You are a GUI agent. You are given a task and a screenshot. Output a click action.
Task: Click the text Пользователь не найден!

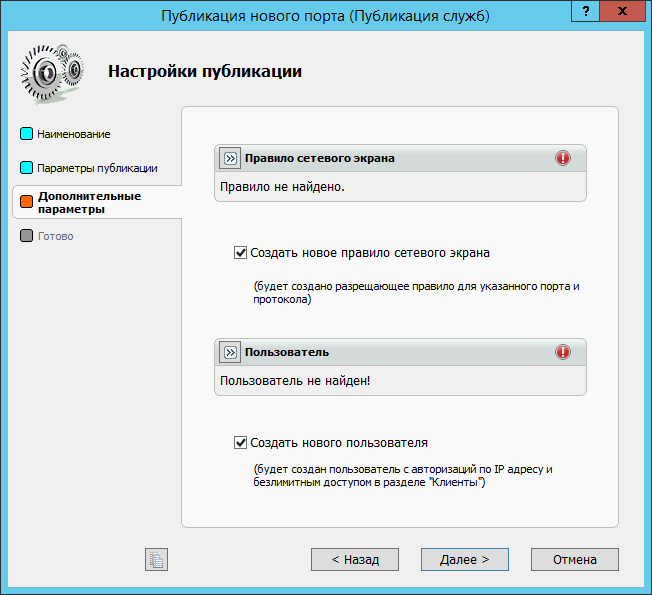click(295, 381)
